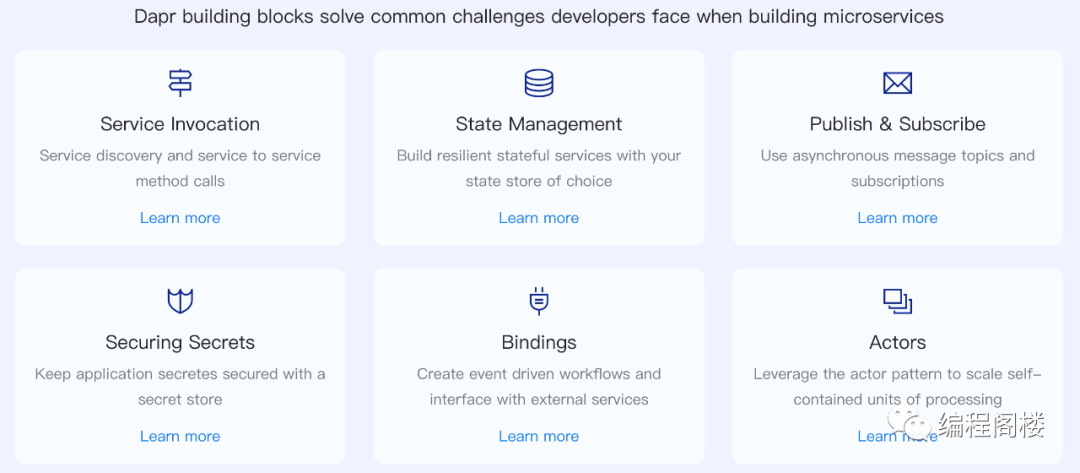Image resolution: width=1080 pixels, height=473 pixels.
Task: Click the Securing Secrets card title
Action: (180, 342)
